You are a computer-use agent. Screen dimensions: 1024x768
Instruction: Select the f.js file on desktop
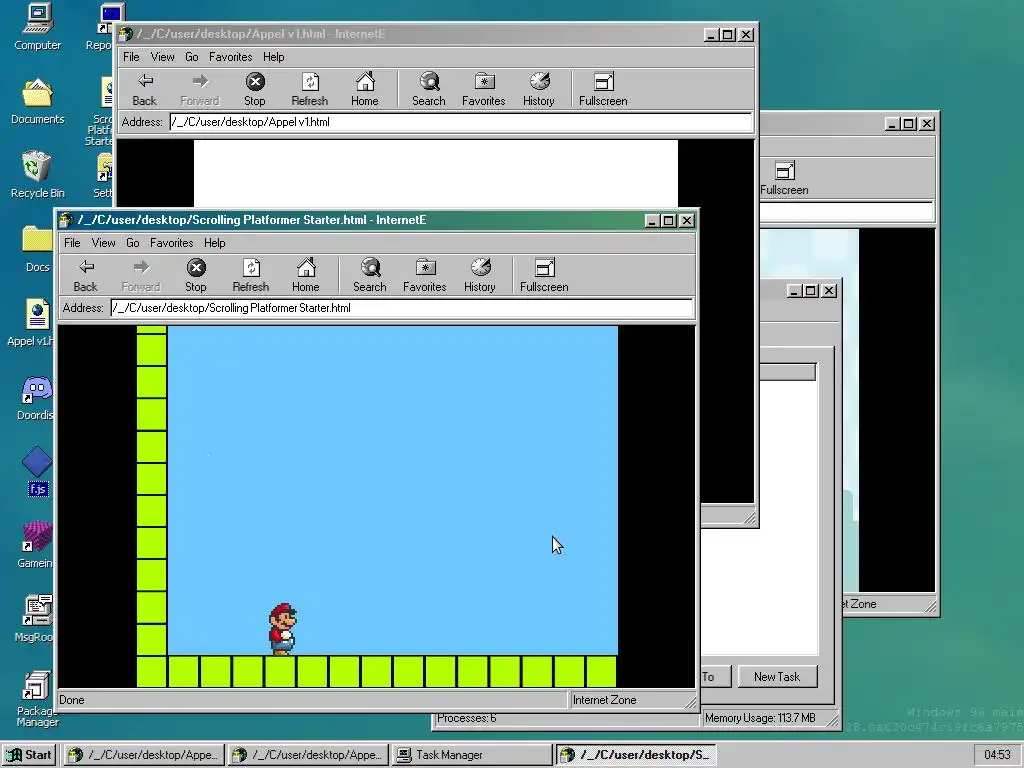pyautogui.click(x=37, y=472)
